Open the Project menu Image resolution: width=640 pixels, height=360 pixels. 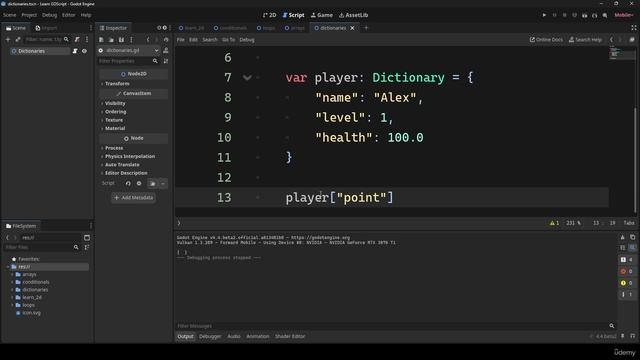29,15
